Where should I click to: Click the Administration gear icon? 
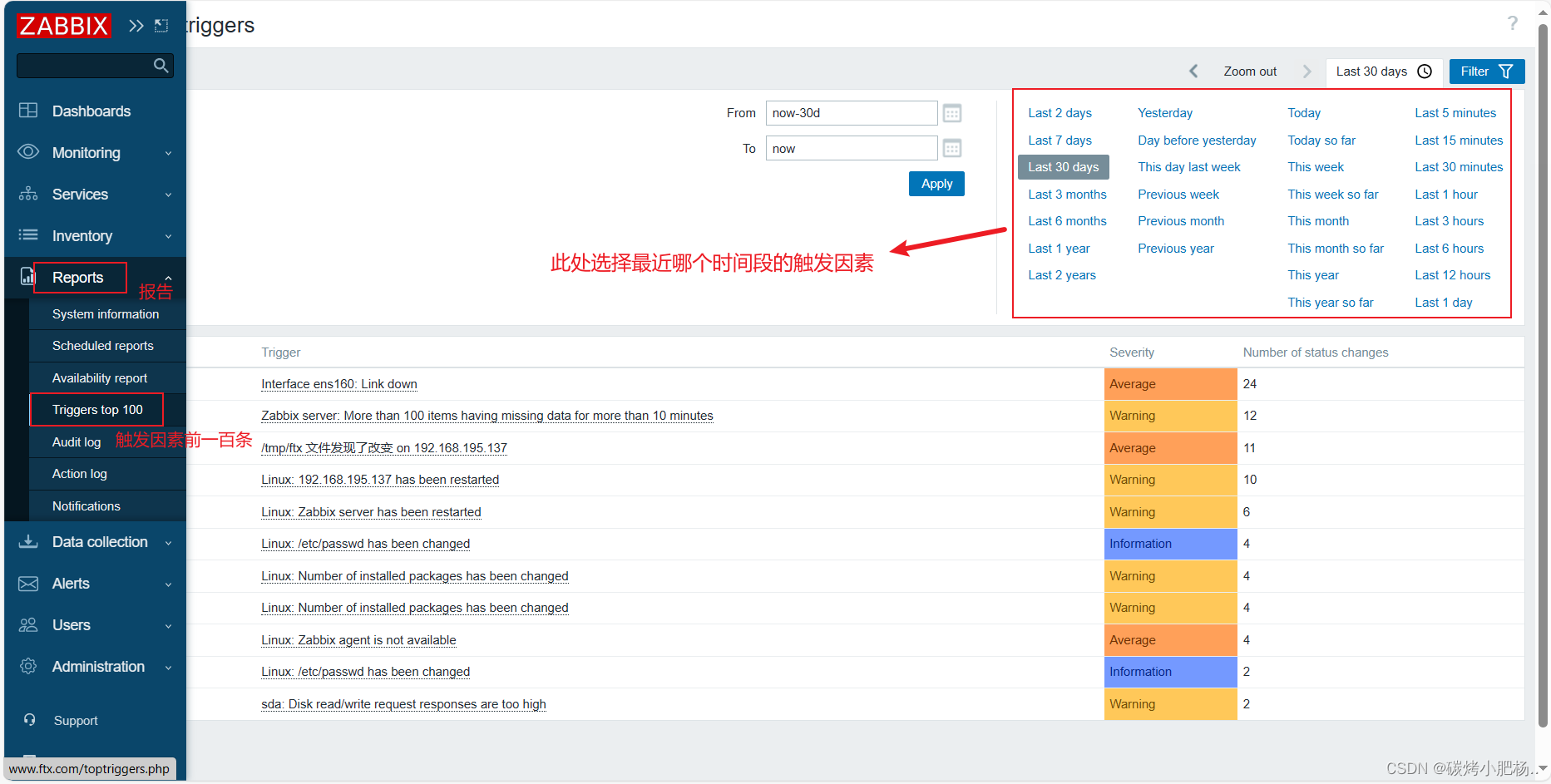(28, 666)
